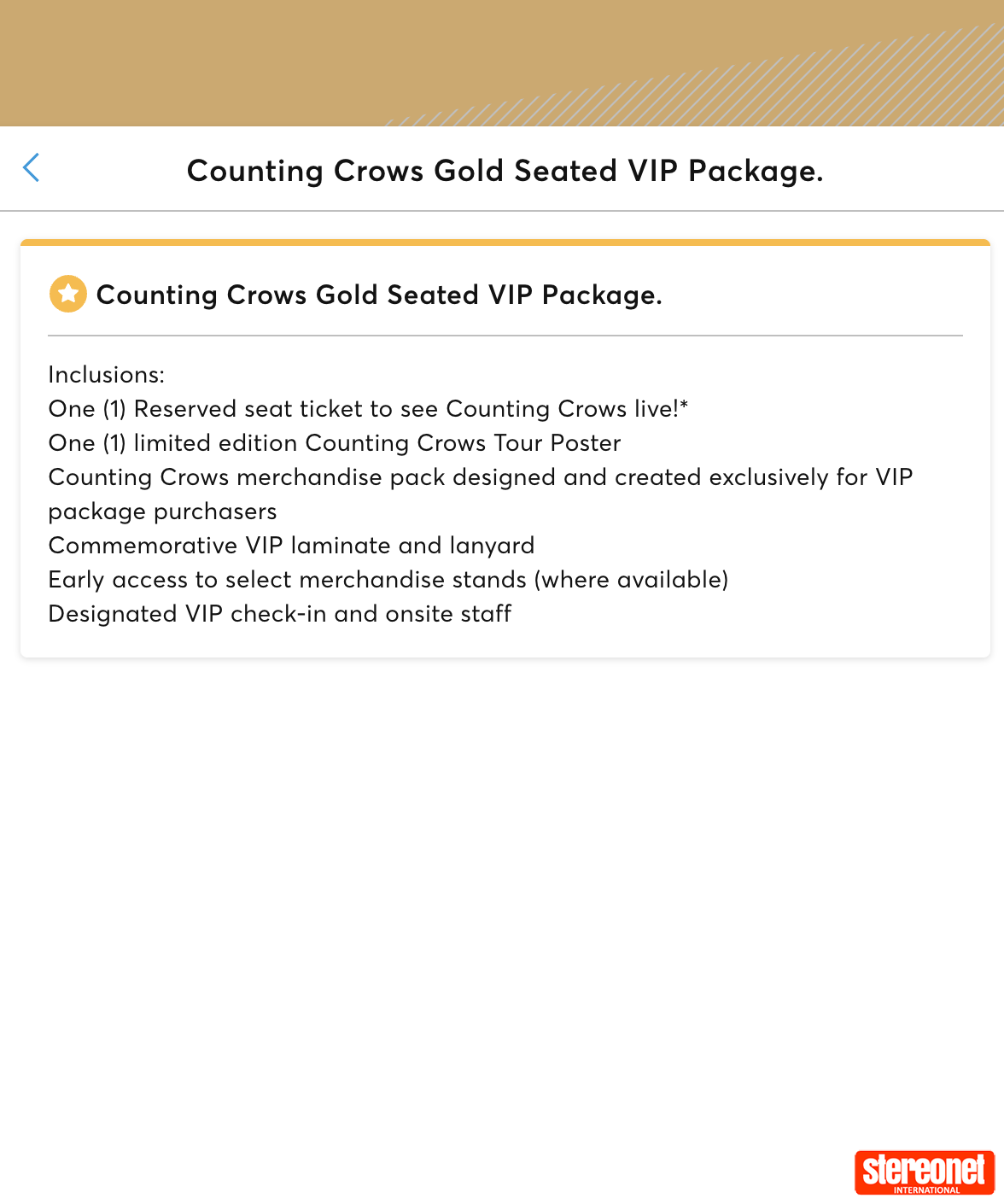The image size is (1004, 1204).
Task: Select the page header title text
Action: click(x=505, y=170)
